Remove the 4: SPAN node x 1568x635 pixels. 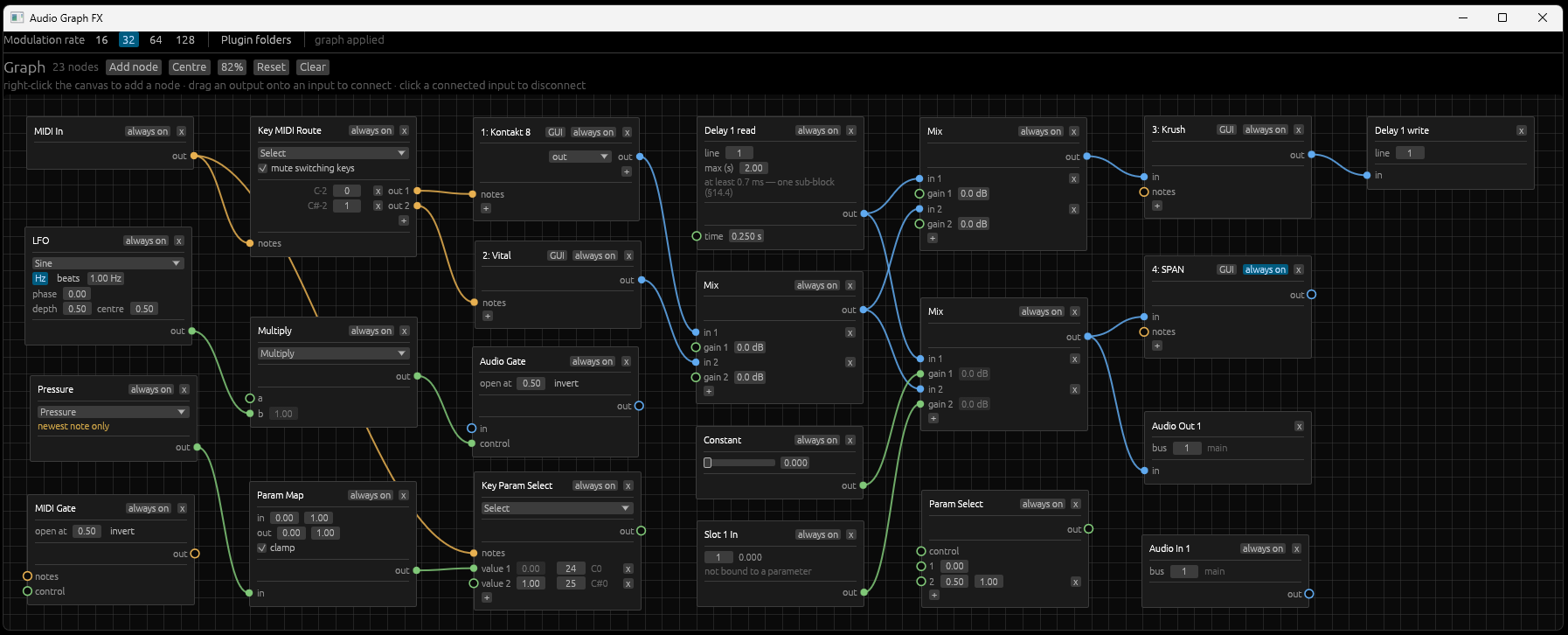[1298, 269]
